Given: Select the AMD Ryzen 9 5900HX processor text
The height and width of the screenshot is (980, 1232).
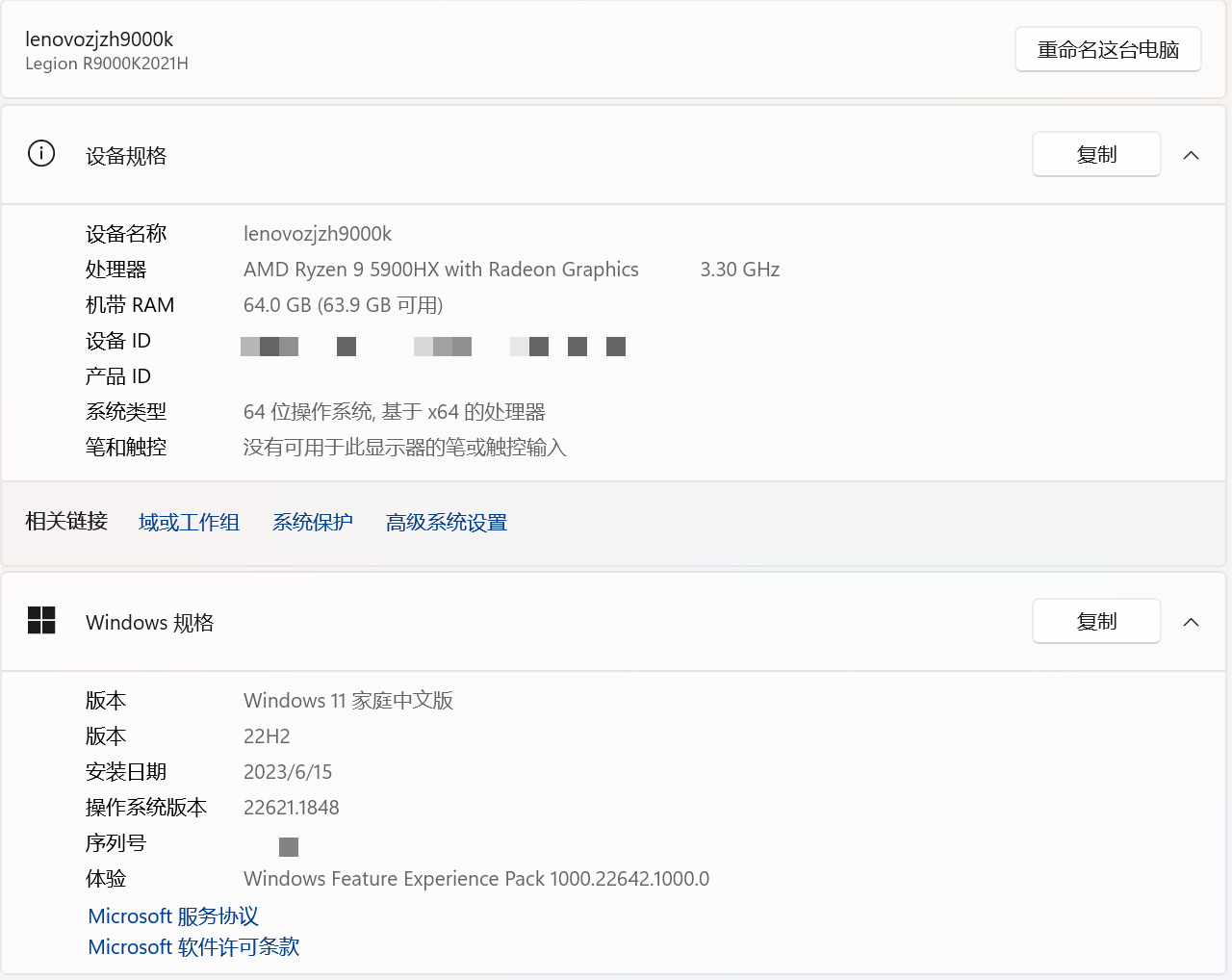Looking at the screenshot, I should pyautogui.click(x=441, y=270).
